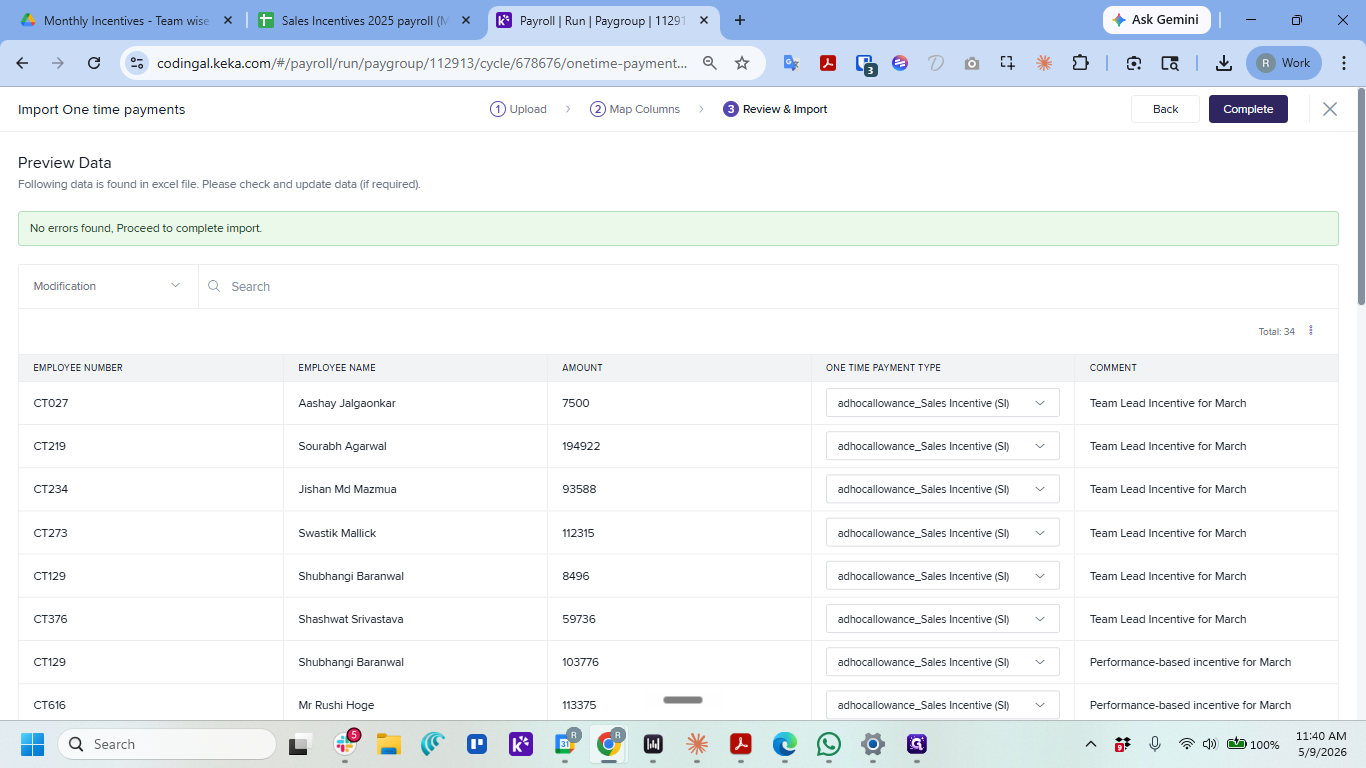
Task: Open a new browser tab
Action: (x=740, y=20)
